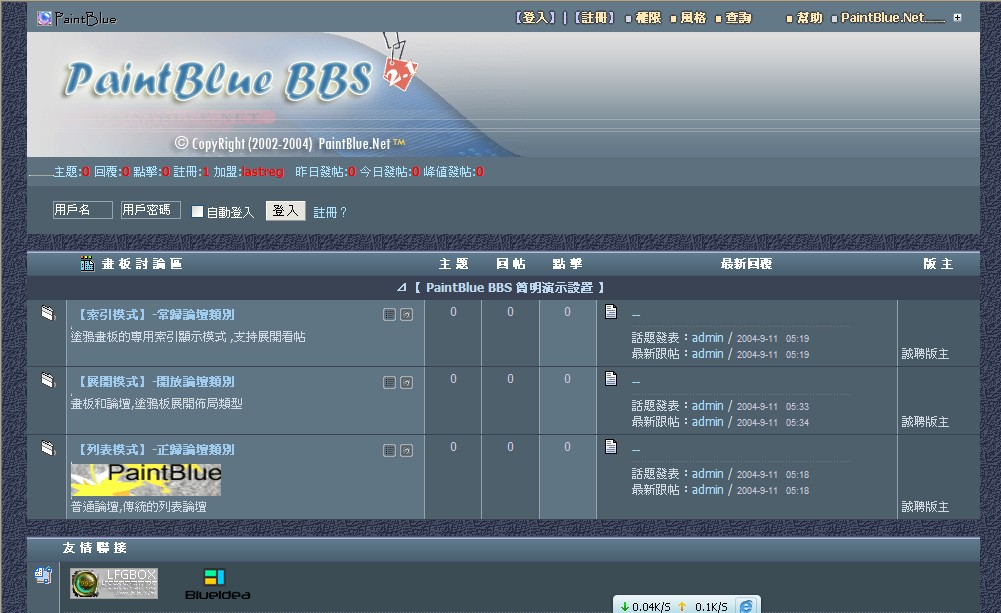Click the PaintBlue logo image in 【列表模式】 forum
The height and width of the screenshot is (613, 1001).
coord(146,480)
